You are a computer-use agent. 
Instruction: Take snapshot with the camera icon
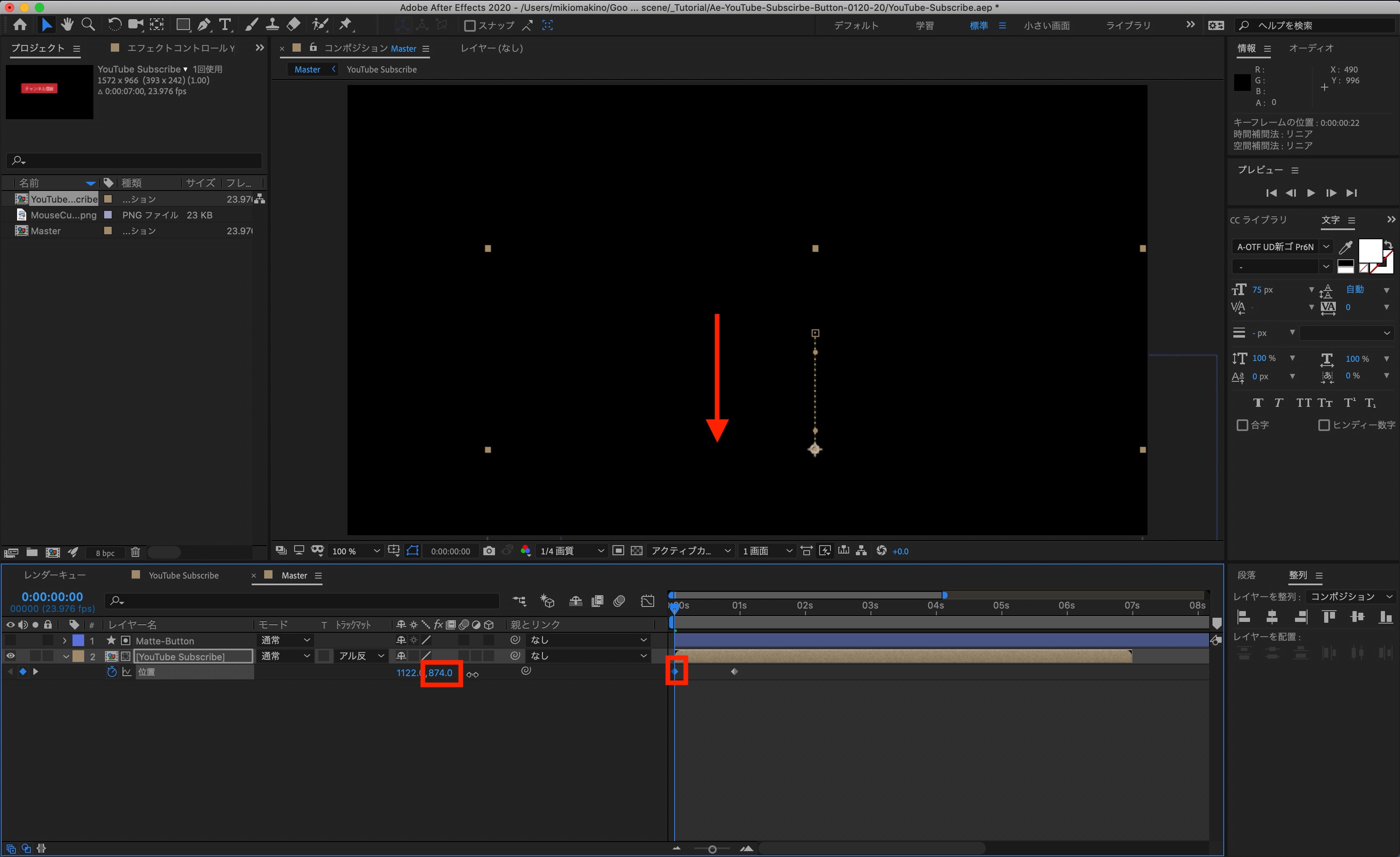[x=489, y=551]
